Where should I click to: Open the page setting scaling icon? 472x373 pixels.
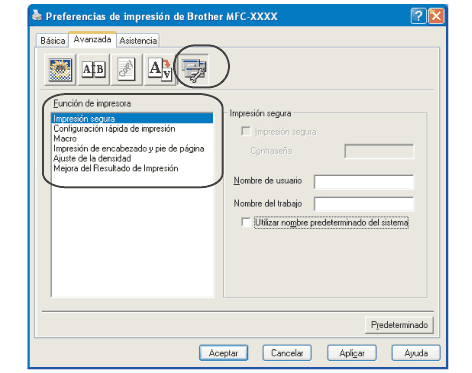click(160, 70)
